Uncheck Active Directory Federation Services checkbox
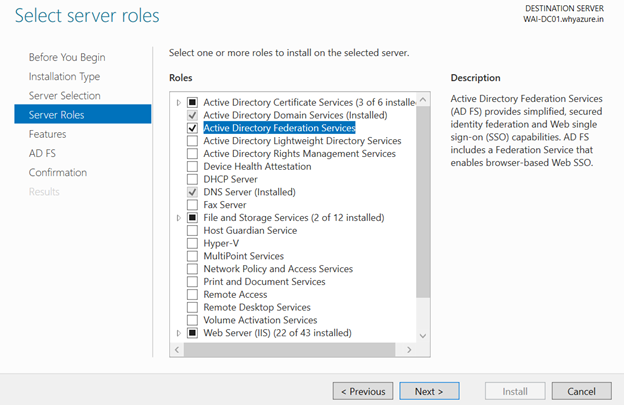The image size is (624, 405). pos(193,128)
